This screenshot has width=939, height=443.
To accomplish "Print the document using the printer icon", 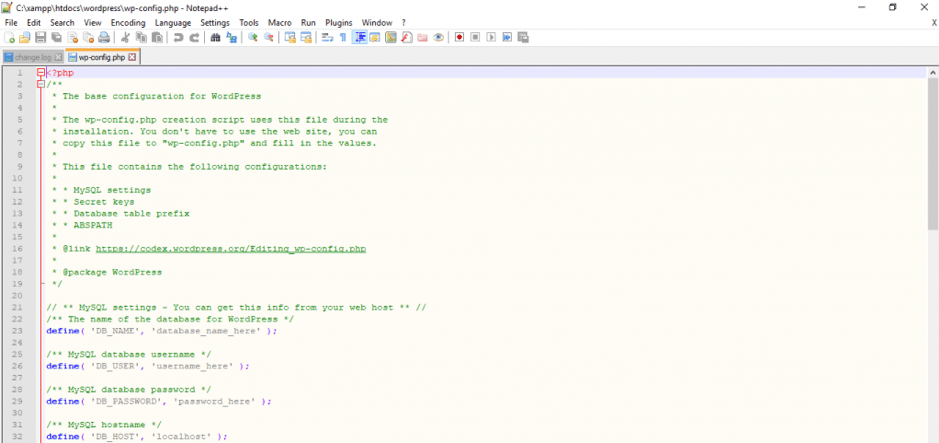I will pos(104,37).
